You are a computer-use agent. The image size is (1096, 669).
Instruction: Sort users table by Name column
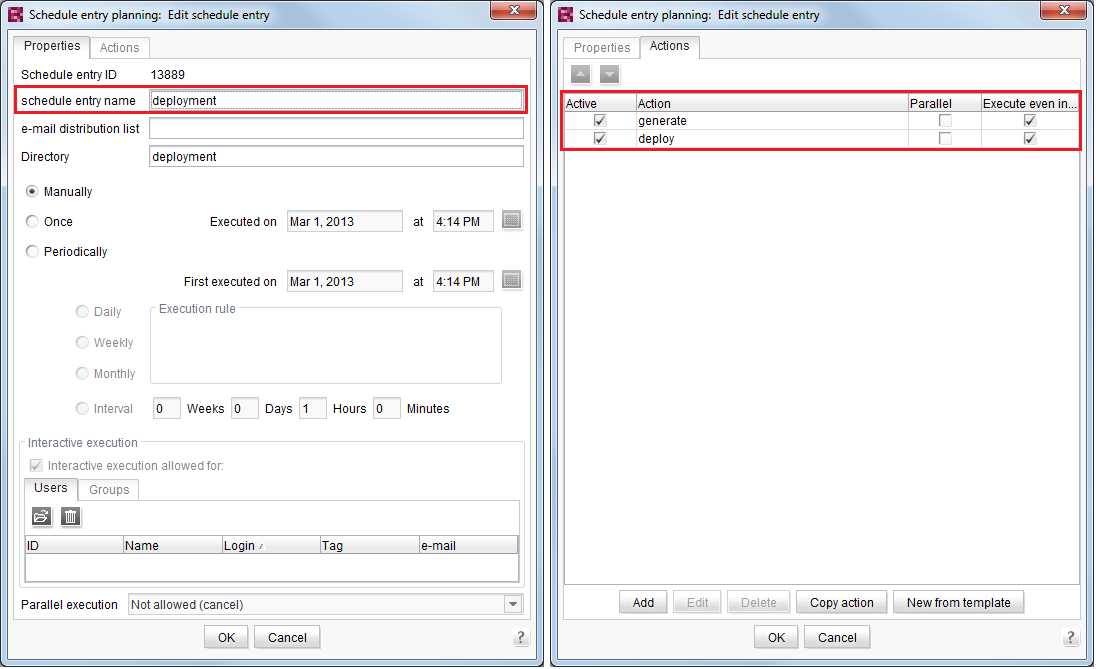[172, 545]
